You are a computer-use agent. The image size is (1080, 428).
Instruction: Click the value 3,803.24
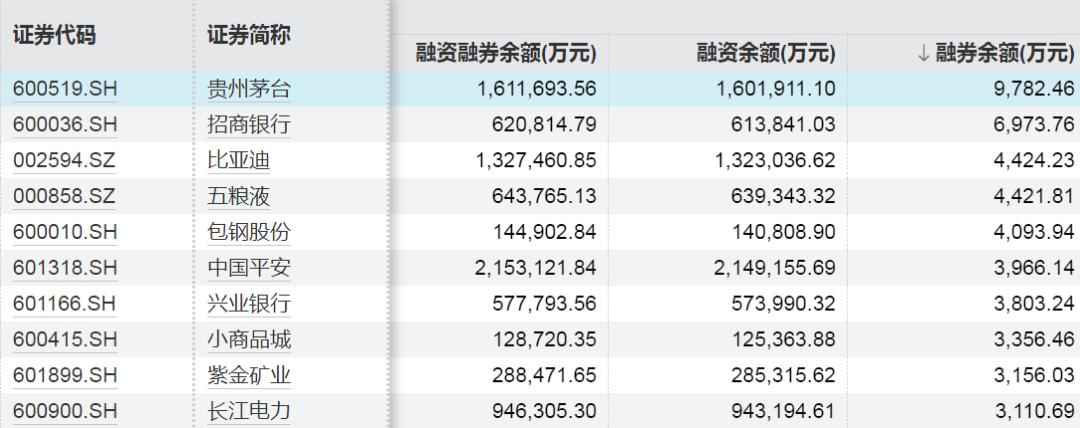1034,304
